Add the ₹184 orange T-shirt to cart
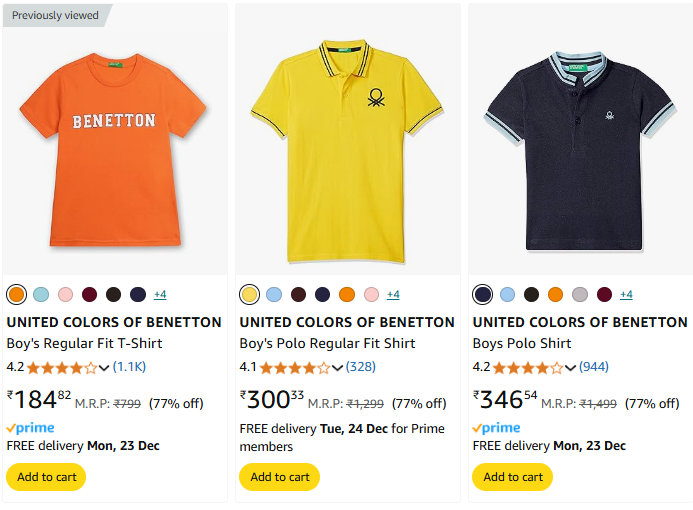 [46, 477]
